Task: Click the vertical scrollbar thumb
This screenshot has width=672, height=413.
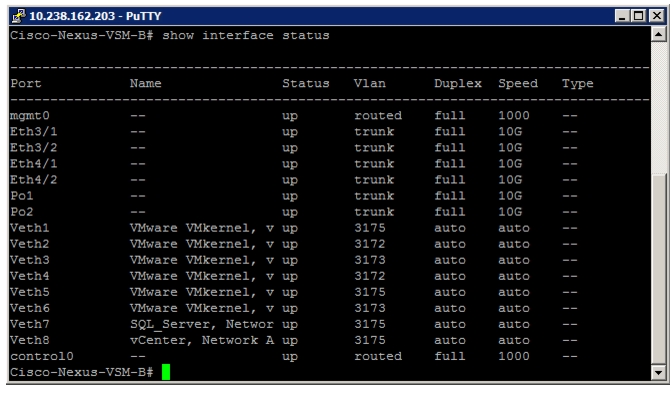Action: (659, 269)
